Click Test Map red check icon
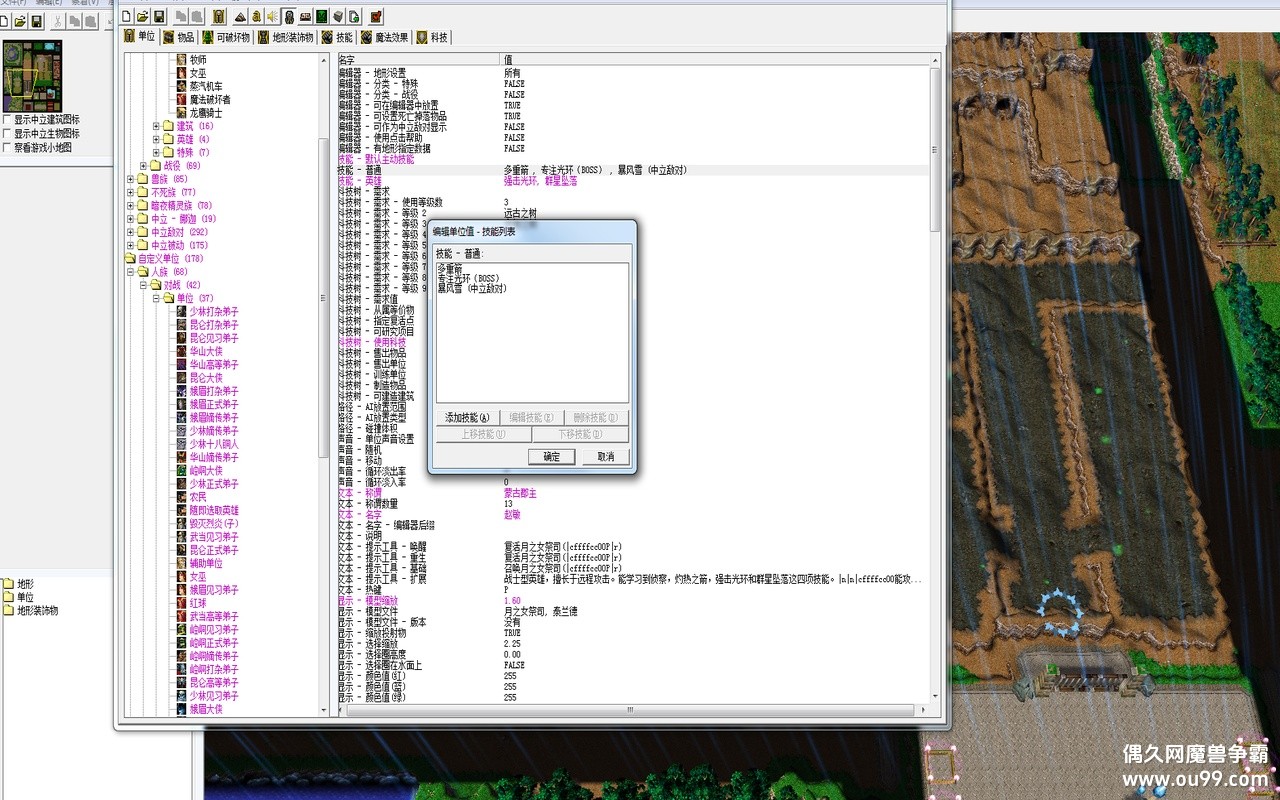This screenshot has width=1280, height=800. point(376,16)
